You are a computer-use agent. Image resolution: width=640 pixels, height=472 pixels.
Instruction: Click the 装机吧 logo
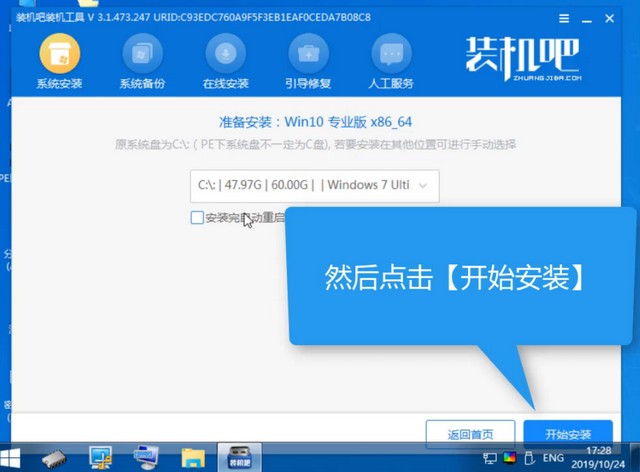point(524,58)
